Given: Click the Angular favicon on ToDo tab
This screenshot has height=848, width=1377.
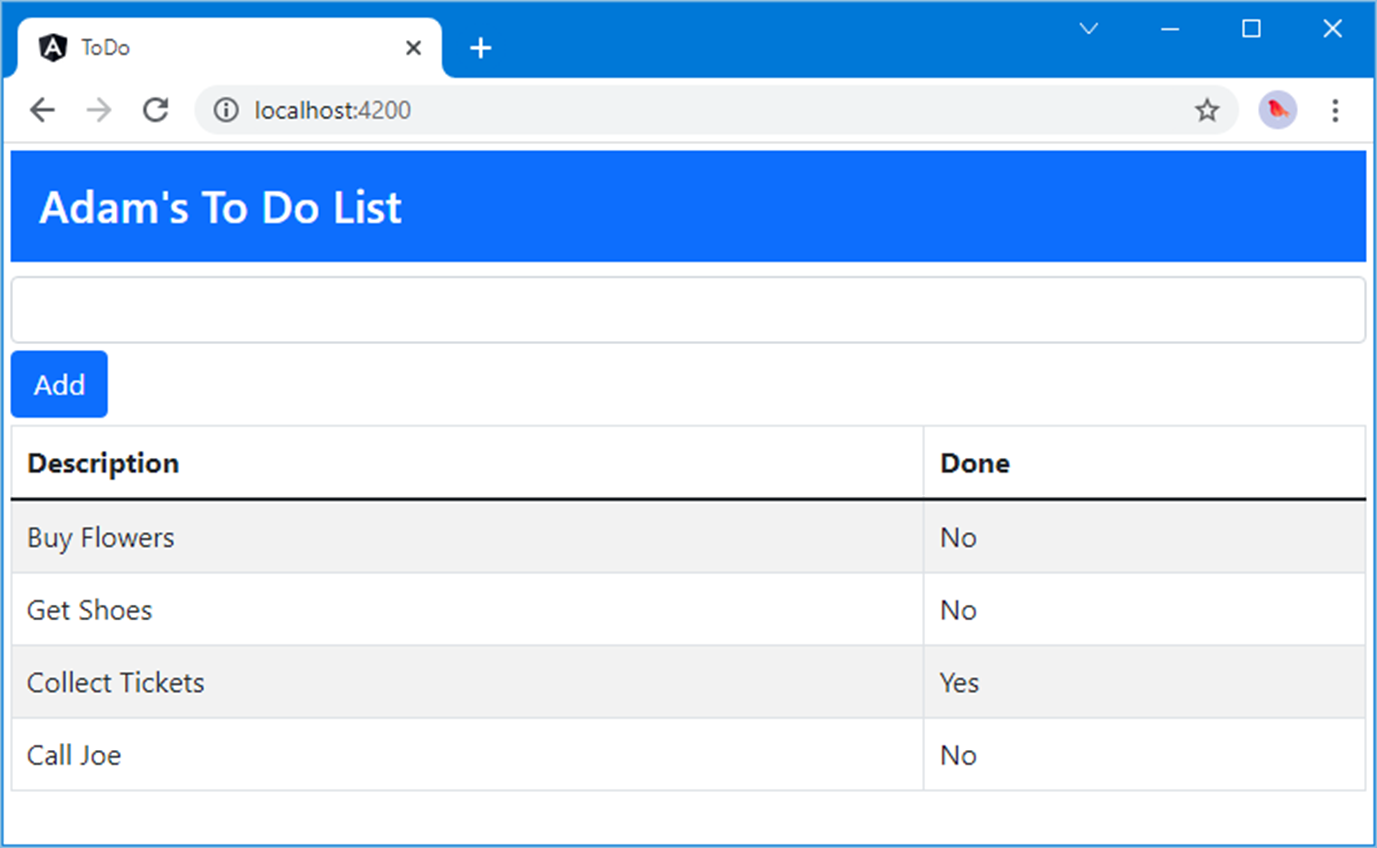Looking at the screenshot, I should pos(52,48).
